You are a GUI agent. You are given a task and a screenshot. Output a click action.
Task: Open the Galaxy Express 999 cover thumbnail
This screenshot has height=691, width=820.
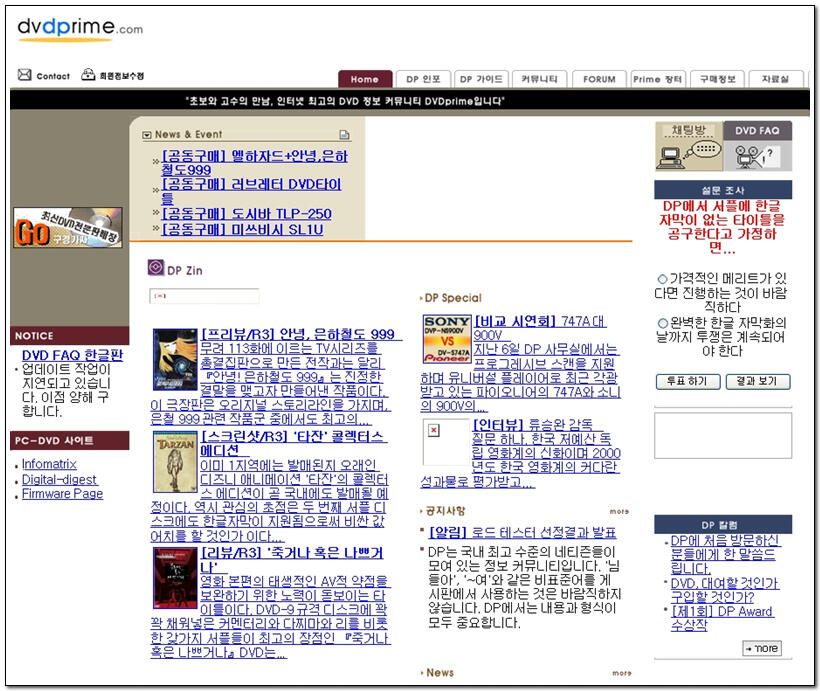[175, 359]
